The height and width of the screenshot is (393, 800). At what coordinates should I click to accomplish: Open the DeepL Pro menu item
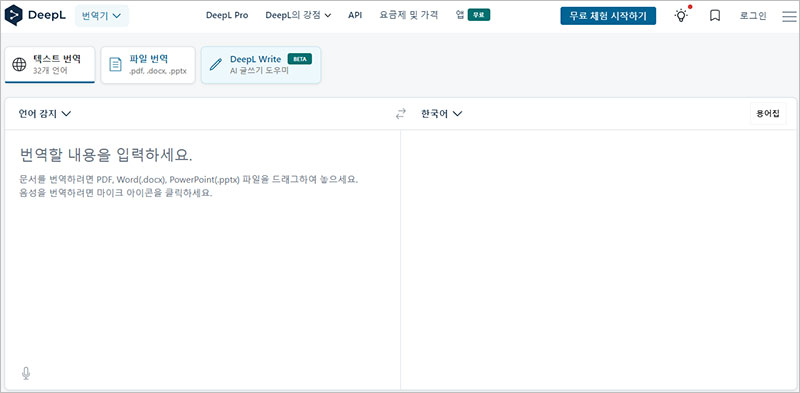[x=227, y=15]
